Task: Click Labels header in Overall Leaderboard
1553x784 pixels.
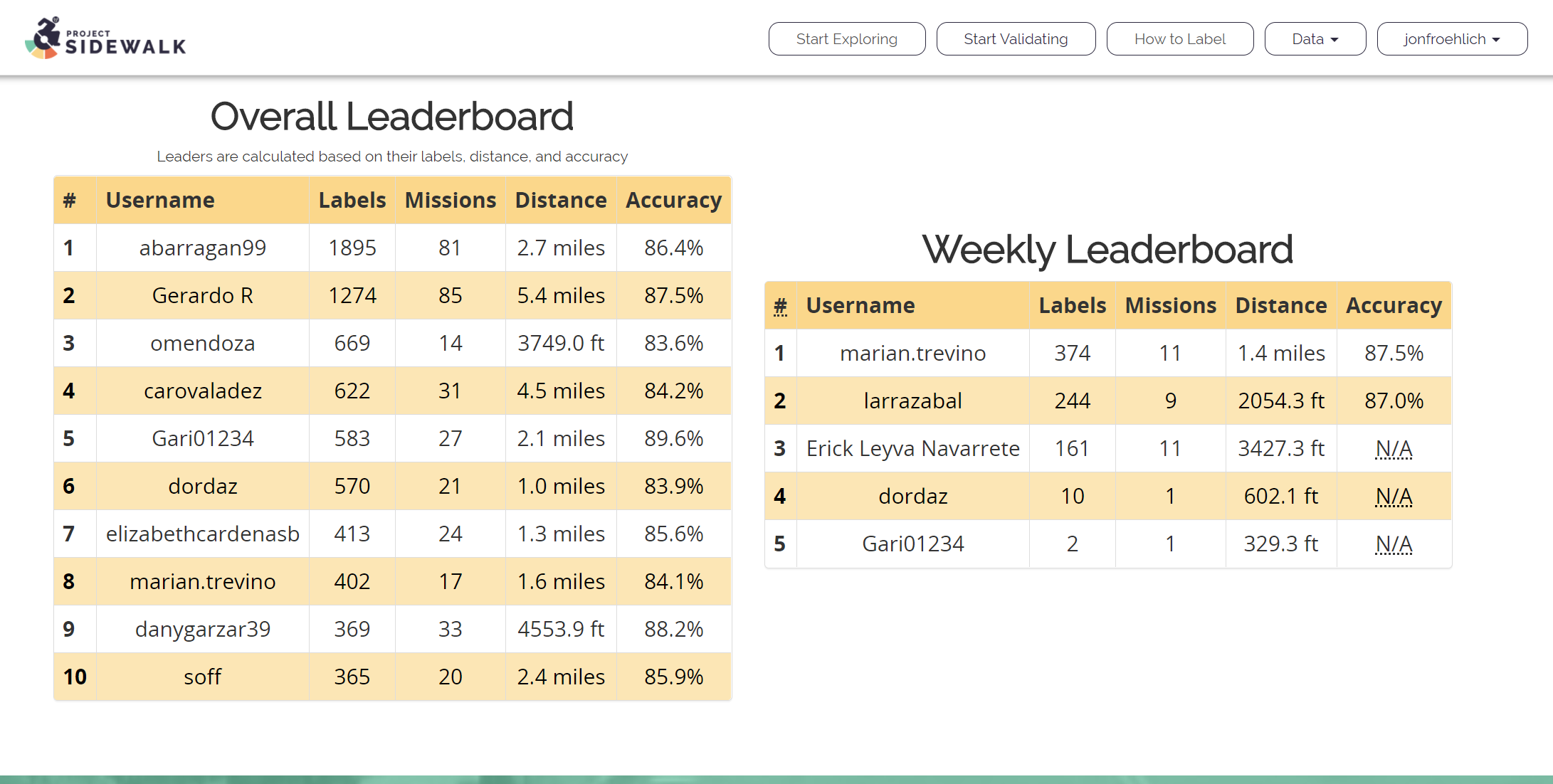Action: pos(352,201)
